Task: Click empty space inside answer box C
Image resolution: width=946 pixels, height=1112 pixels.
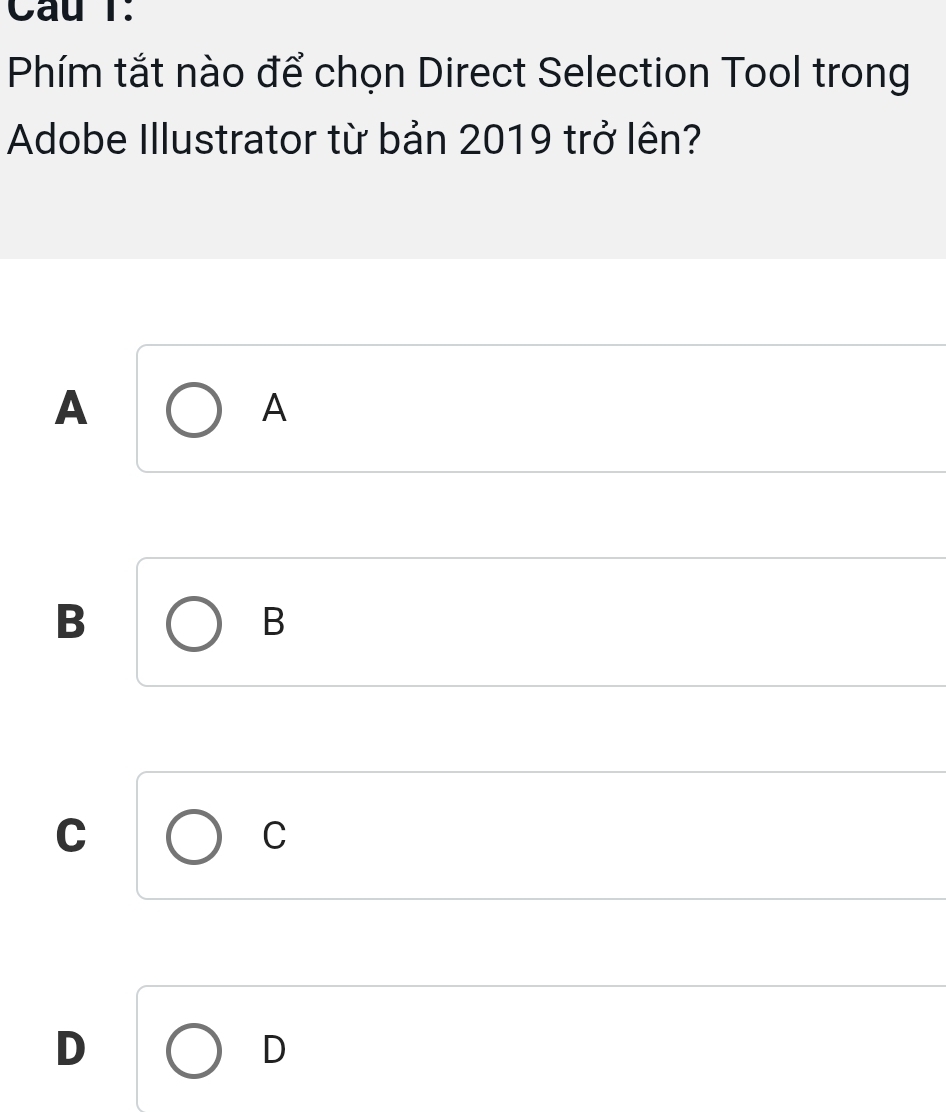Action: point(600,837)
